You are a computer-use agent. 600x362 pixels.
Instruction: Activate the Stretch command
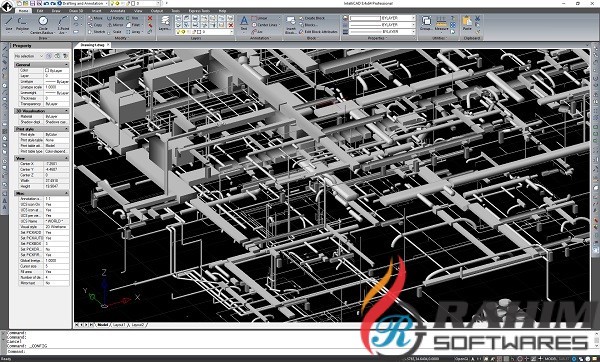(96, 32)
